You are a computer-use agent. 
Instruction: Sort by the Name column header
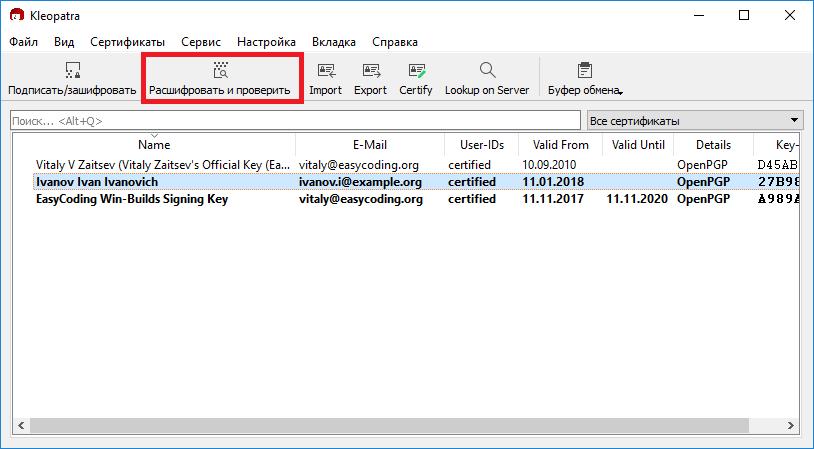(154, 145)
